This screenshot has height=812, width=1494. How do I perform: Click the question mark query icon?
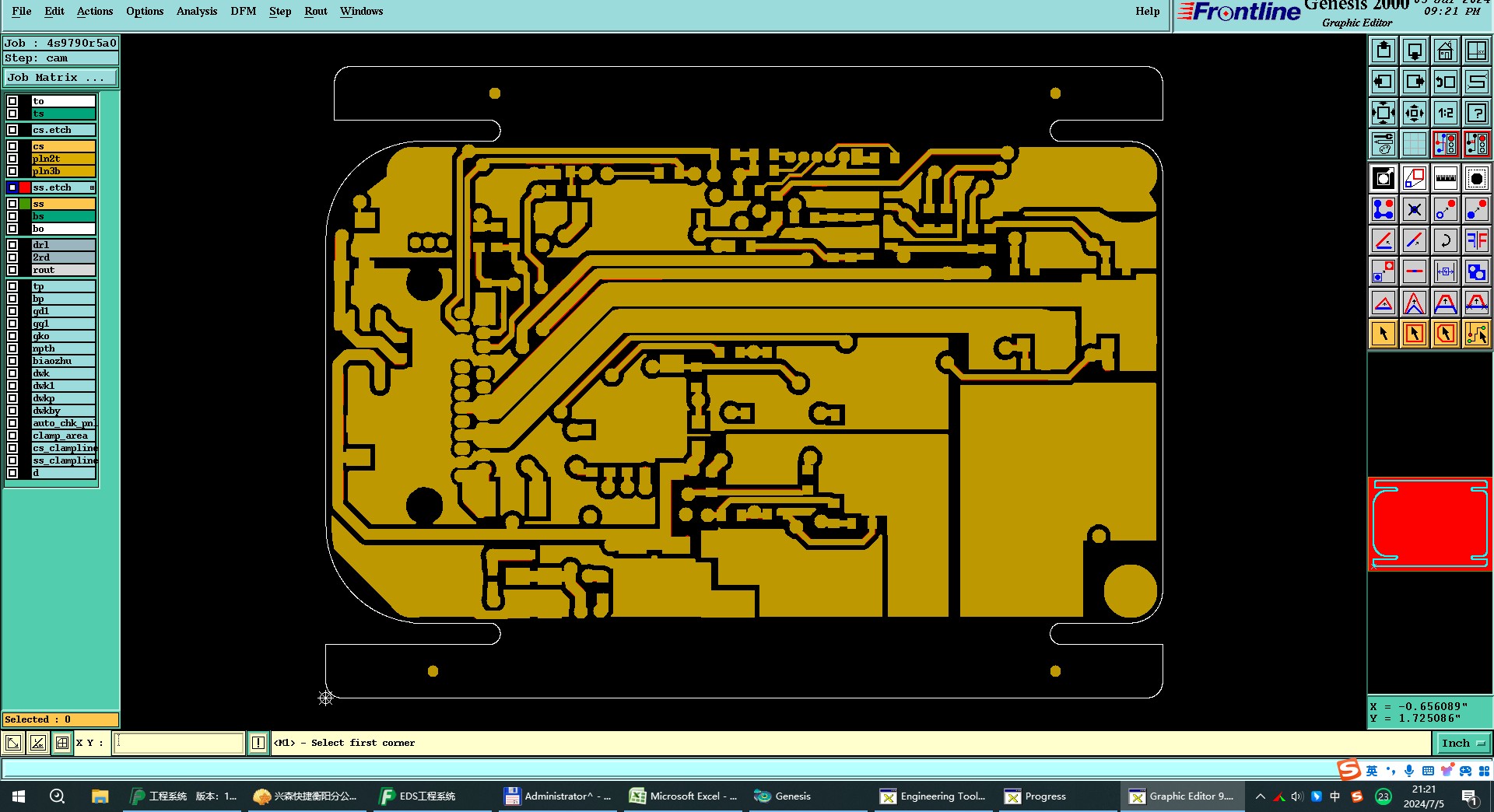tap(1476, 113)
